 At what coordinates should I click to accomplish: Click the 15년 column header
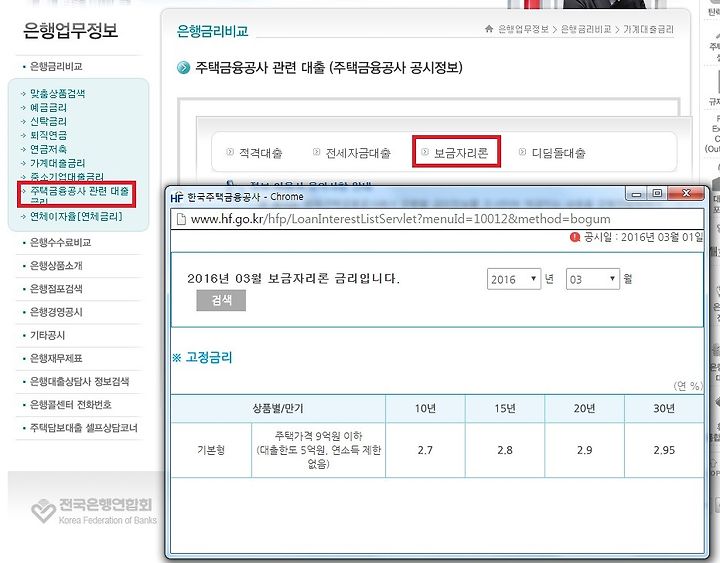(x=505, y=408)
